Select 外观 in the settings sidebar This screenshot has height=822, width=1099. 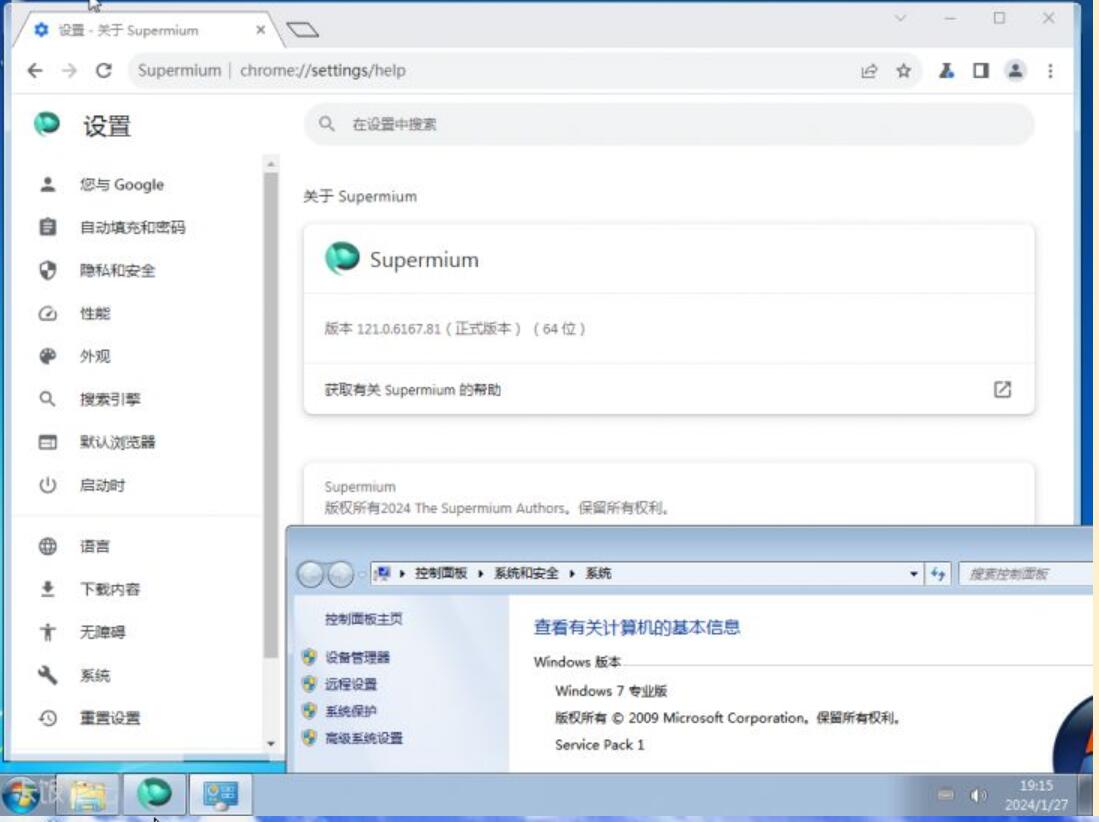coord(95,357)
